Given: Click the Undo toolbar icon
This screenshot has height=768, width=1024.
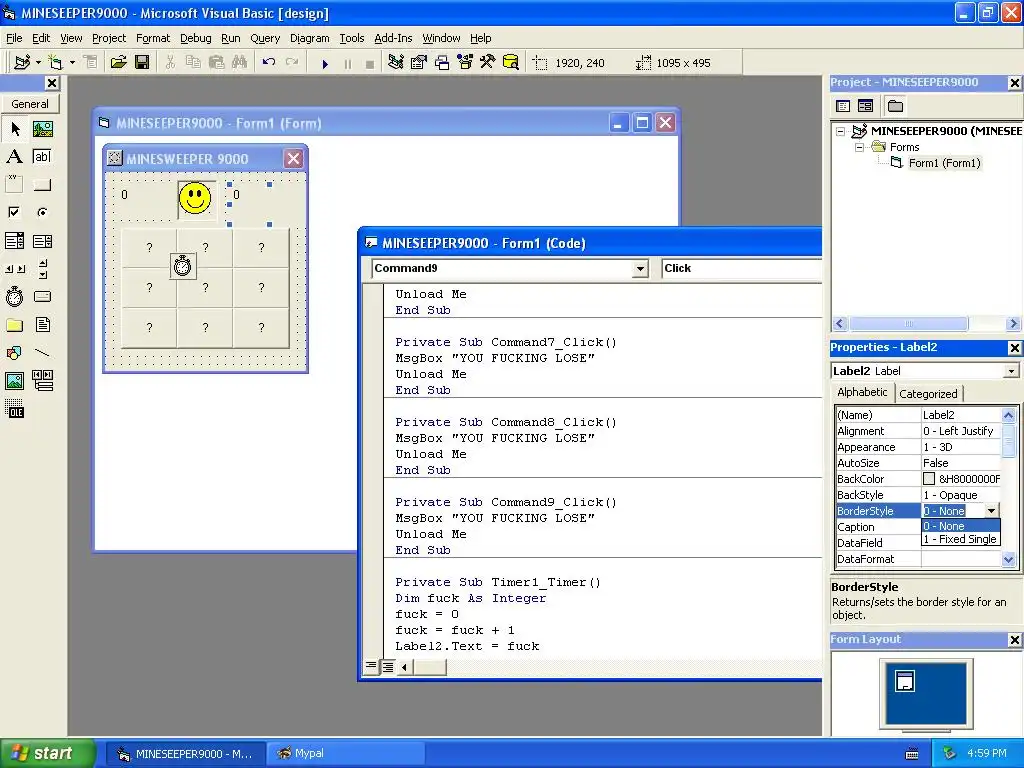Looking at the screenshot, I should coord(268,63).
